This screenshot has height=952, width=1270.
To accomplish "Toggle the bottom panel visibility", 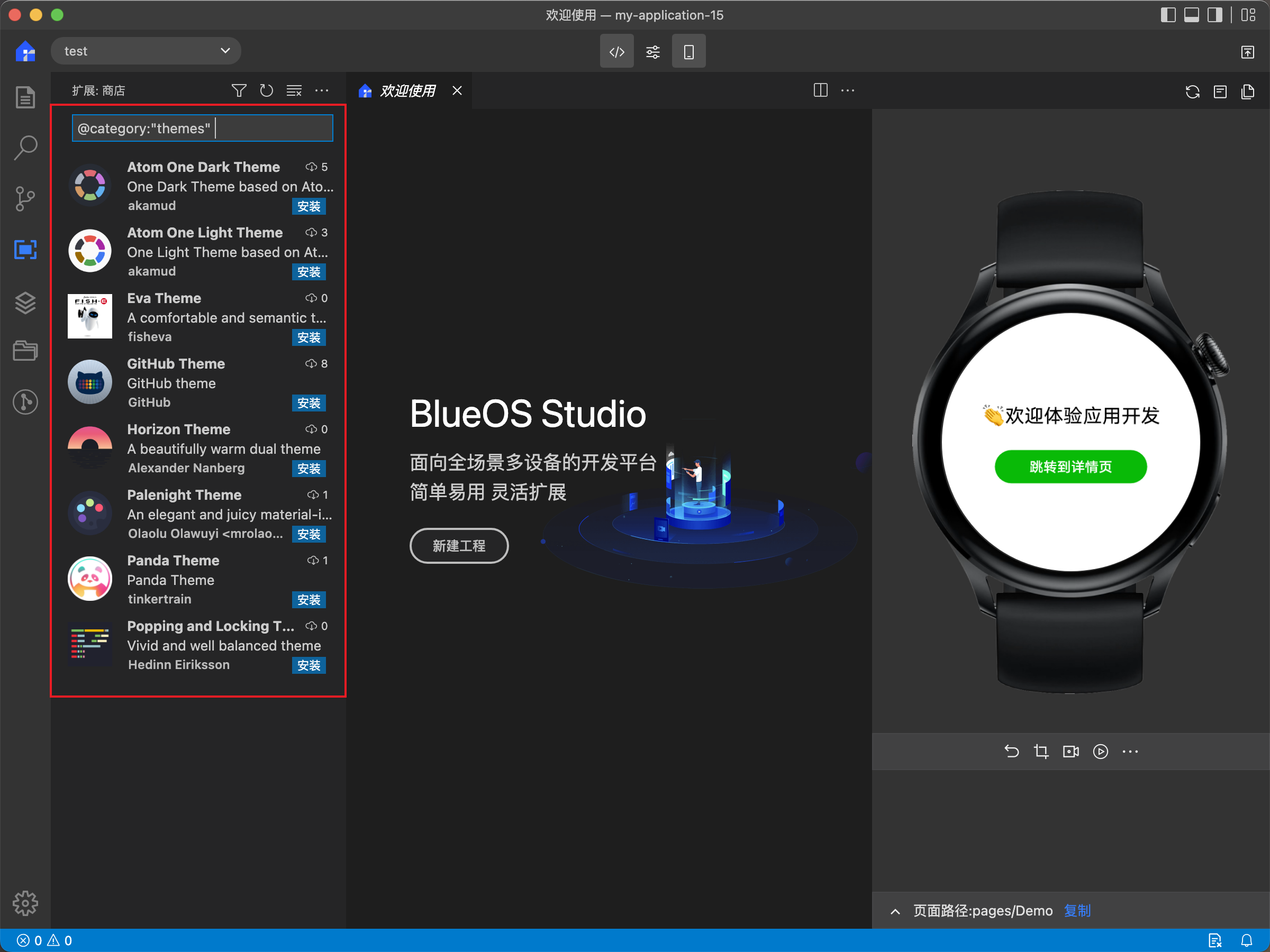I will pos(1191,15).
